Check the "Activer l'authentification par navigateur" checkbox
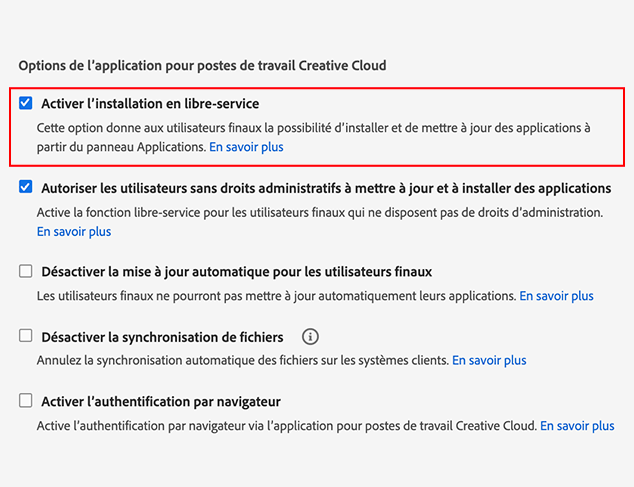 point(26,401)
